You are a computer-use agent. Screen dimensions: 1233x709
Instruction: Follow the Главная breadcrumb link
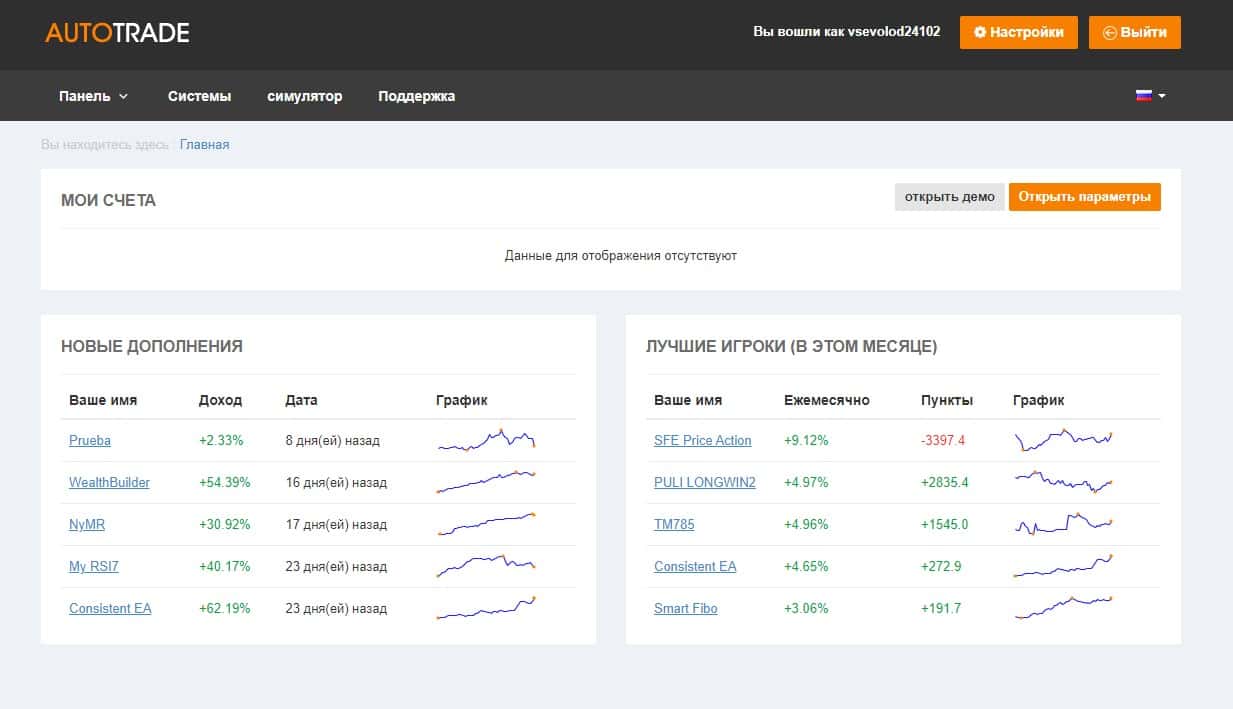205,145
